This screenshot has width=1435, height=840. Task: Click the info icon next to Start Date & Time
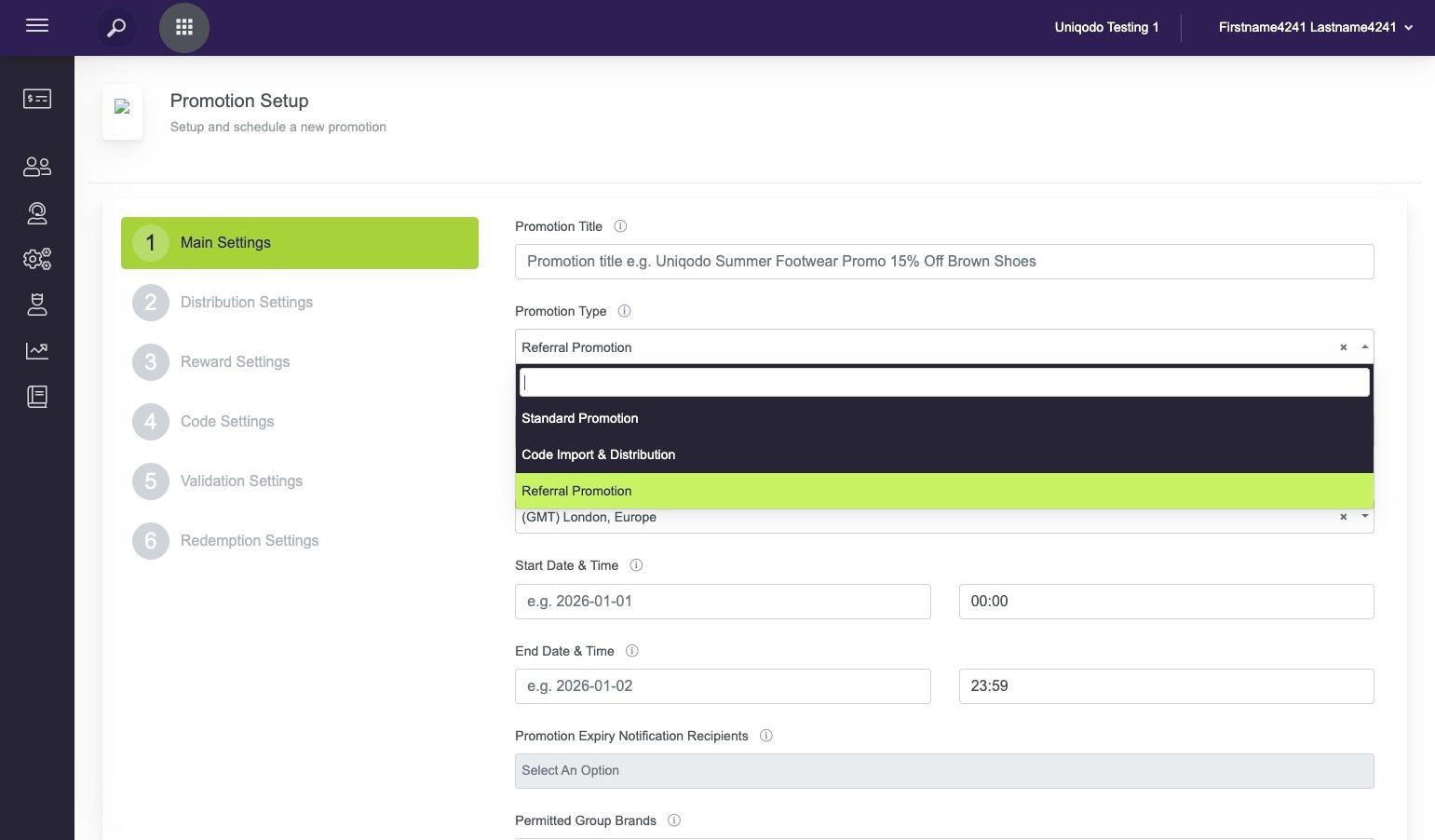coord(636,565)
